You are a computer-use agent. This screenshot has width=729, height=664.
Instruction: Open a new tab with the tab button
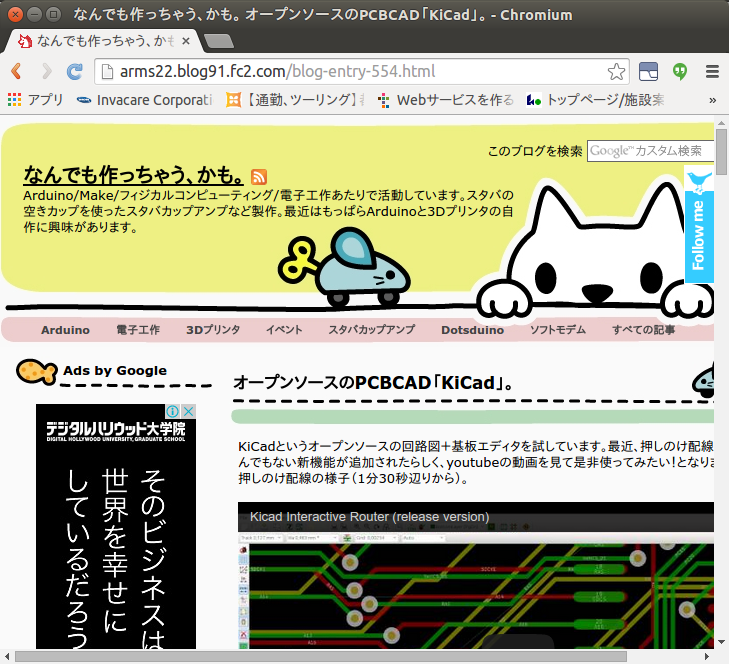[x=219, y=41]
